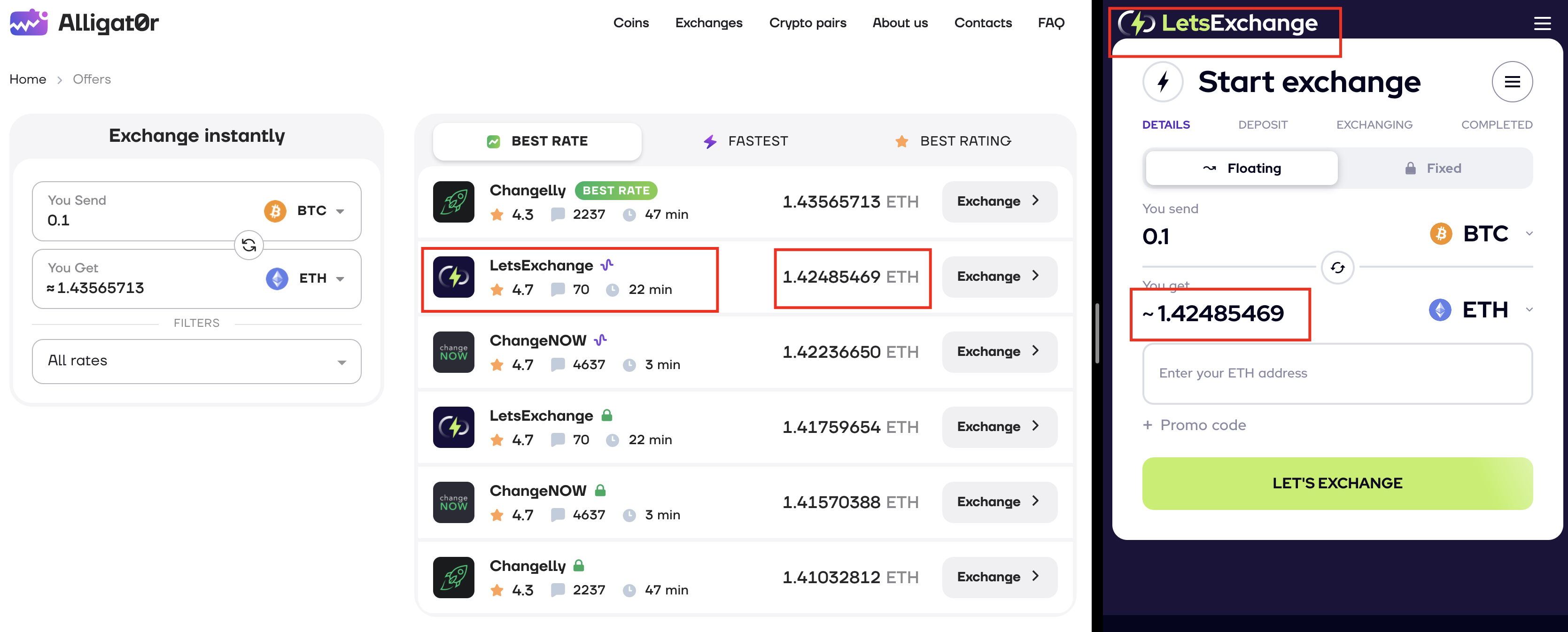Viewport: 1568px width, 632px height.
Task: Click Exchange button for Changelly 1.43565713 ETH
Action: pyautogui.click(x=1000, y=202)
